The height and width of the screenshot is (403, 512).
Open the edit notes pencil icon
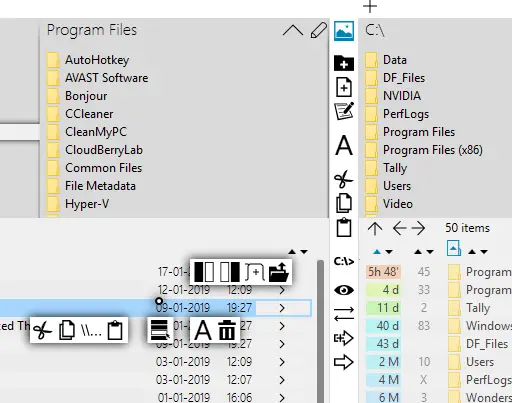[344, 111]
